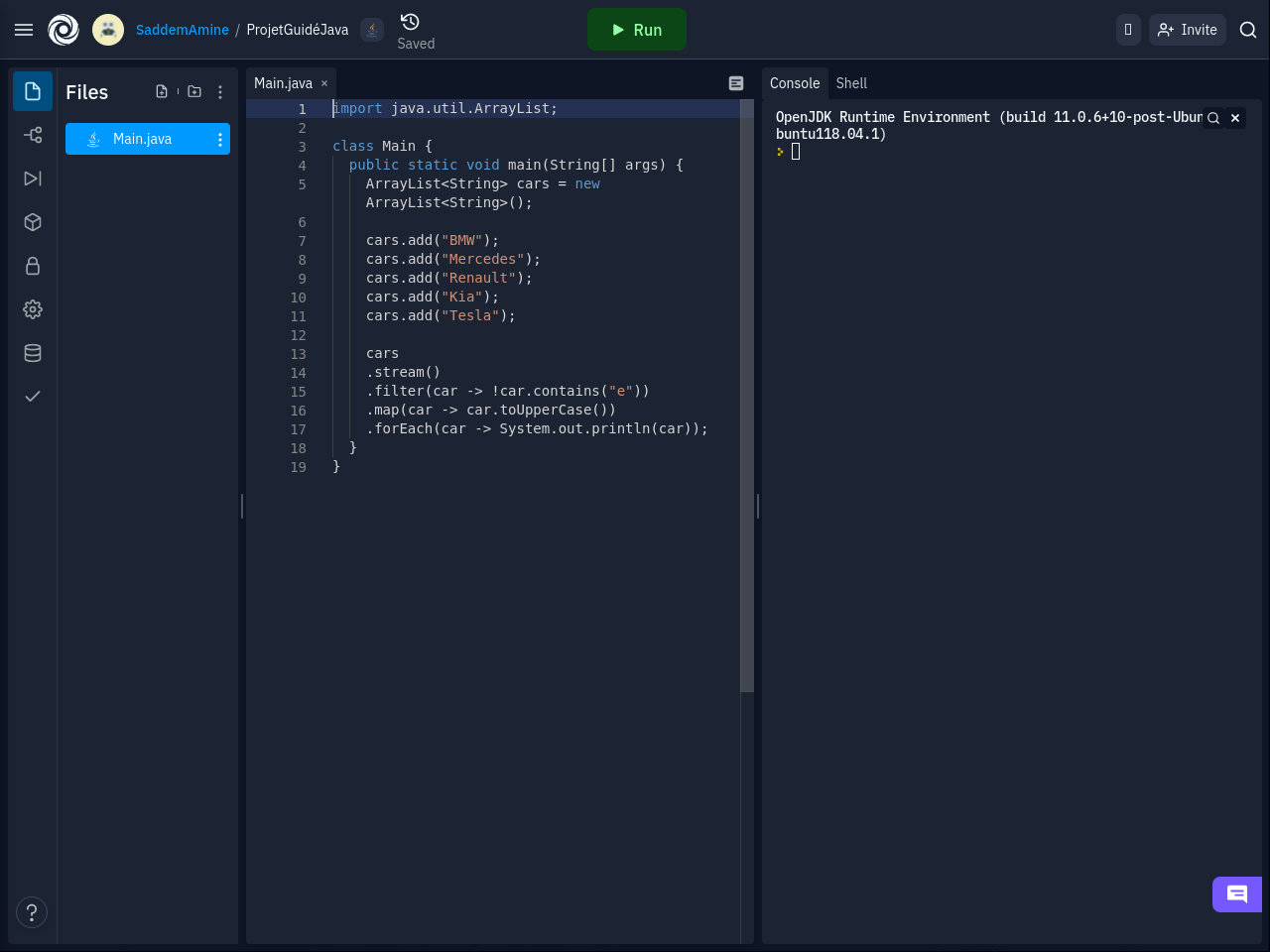Close the Main.java editor tab
Viewport: 1270px width, 952px height.
click(324, 83)
